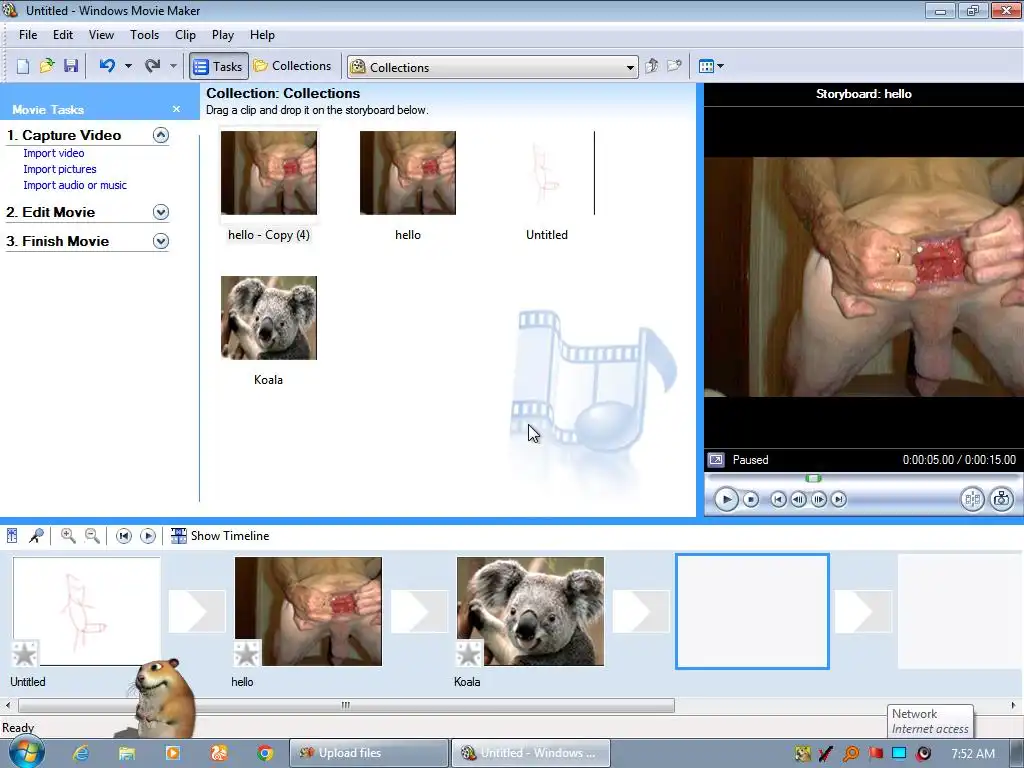Expand the Edit Movie section
Screen dimensions: 1024x768
[x=161, y=212]
